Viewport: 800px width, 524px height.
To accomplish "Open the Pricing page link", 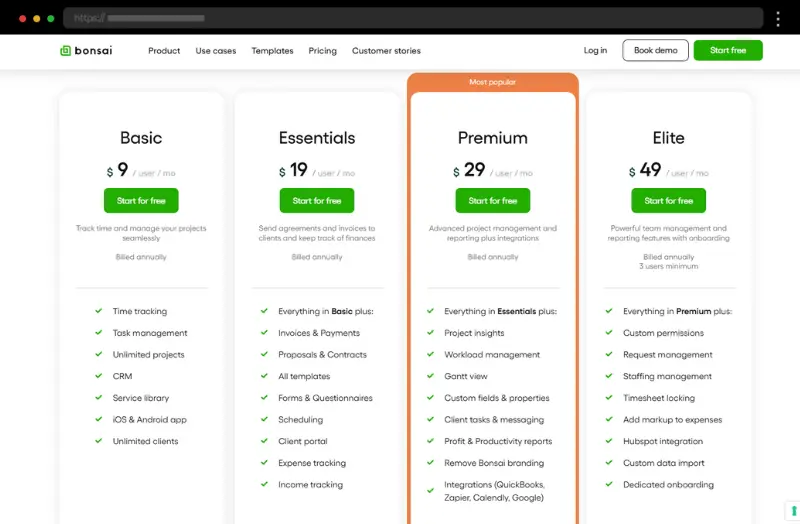I will click(x=322, y=51).
